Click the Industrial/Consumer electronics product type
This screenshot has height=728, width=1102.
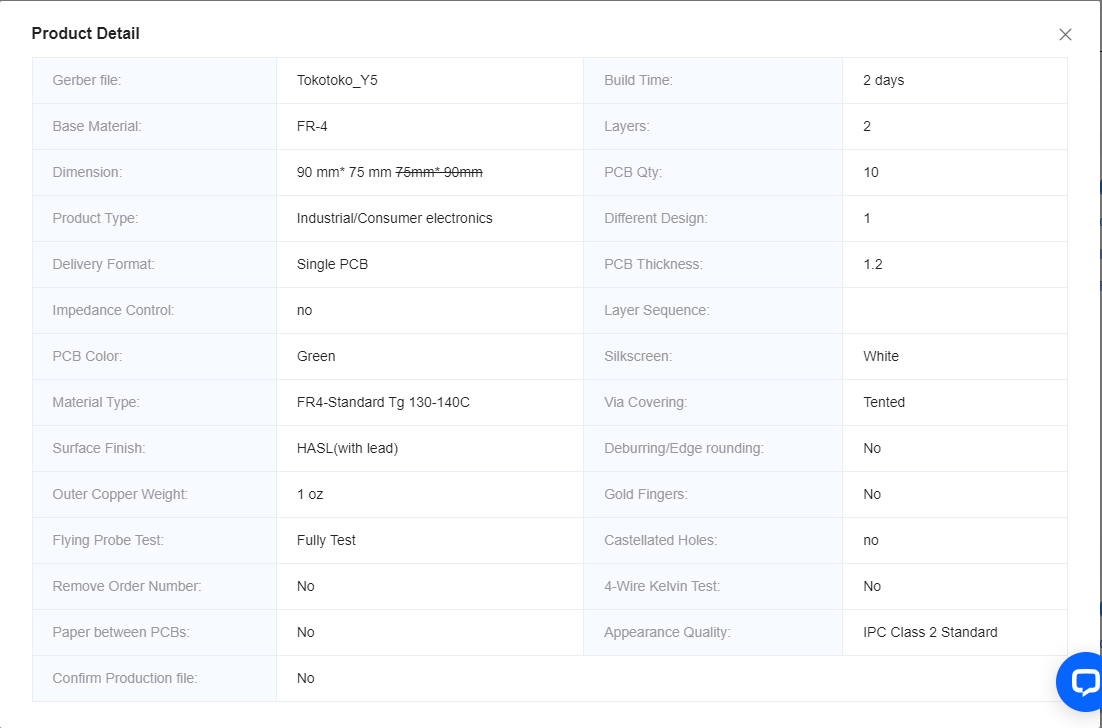click(x=394, y=218)
